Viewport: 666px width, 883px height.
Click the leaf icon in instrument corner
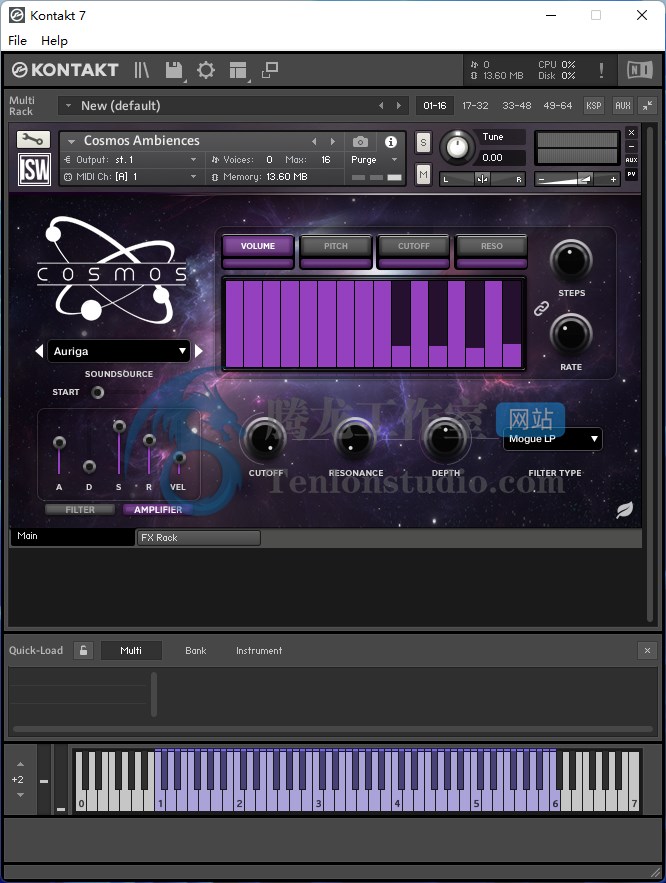coord(624,509)
